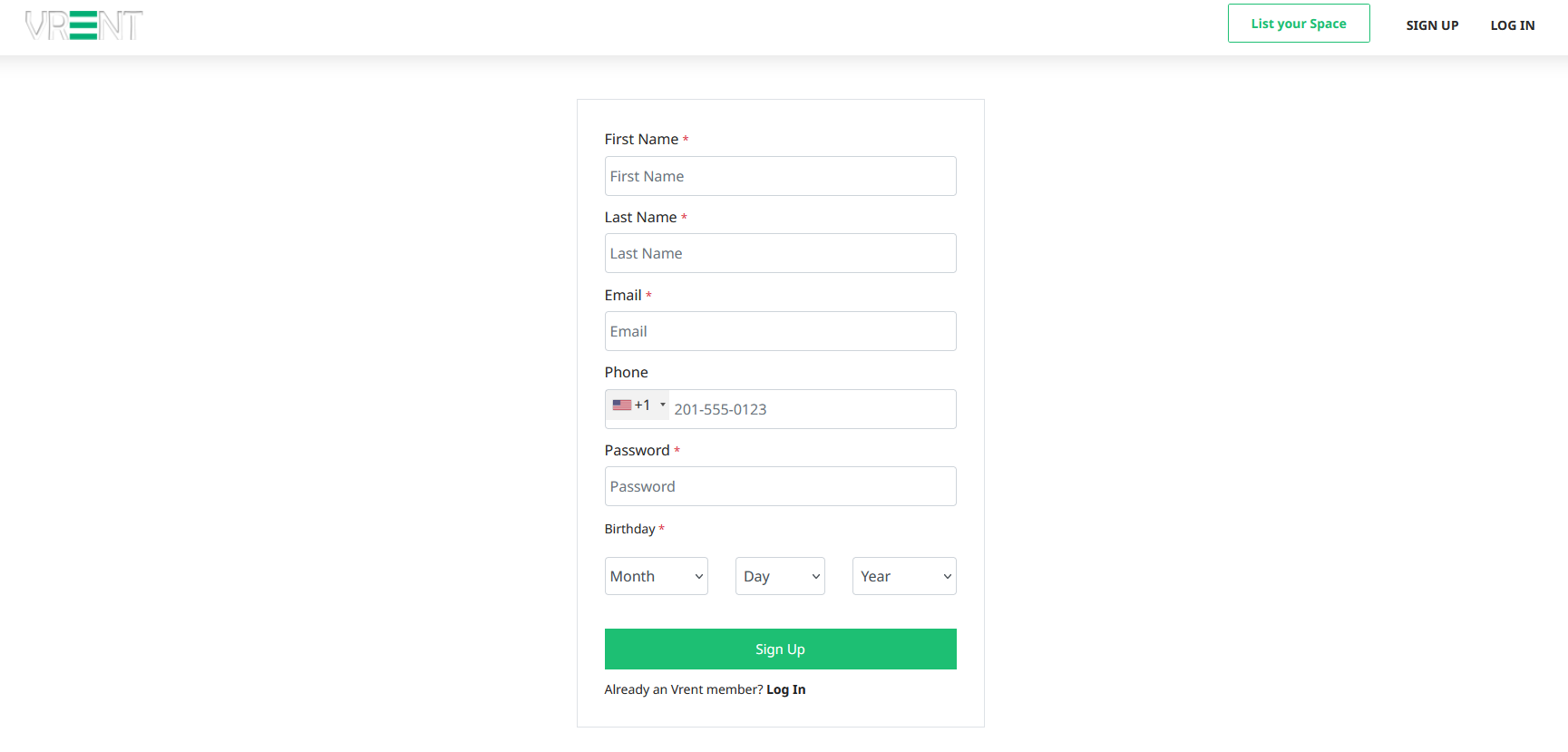Expand the Year birthday dropdown
Image resolution: width=1568 pixels, height=752 pixels.
tap(903, 576)
